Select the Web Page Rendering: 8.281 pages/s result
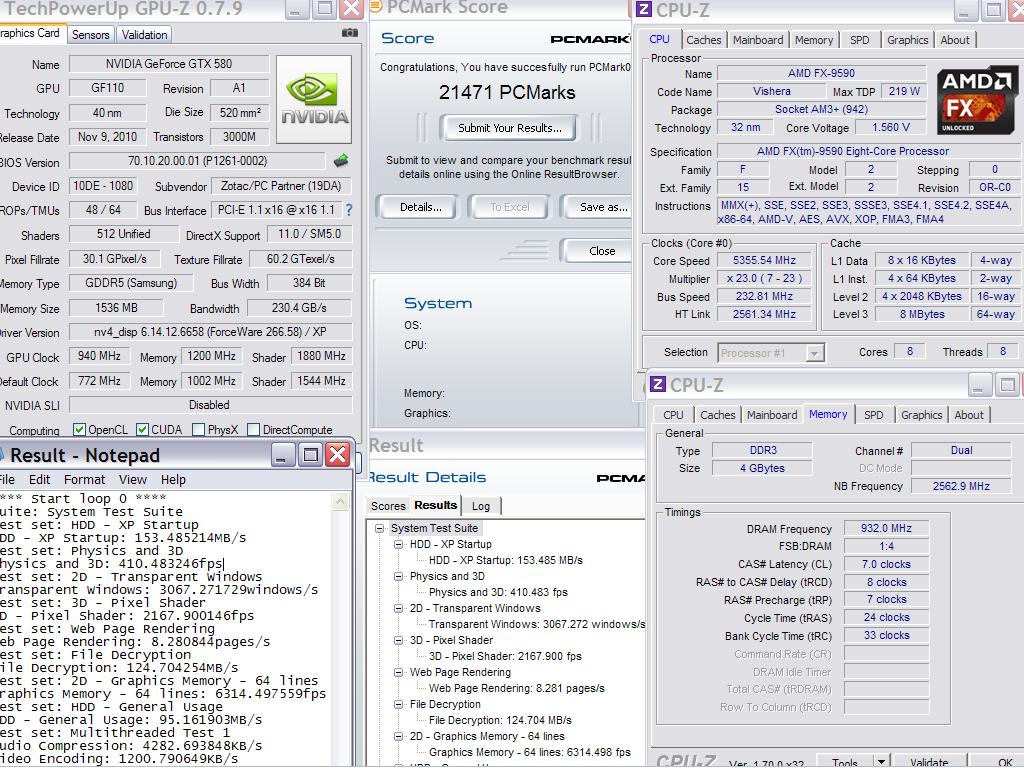Screen dimensions: 1024x768 point(516,688)
